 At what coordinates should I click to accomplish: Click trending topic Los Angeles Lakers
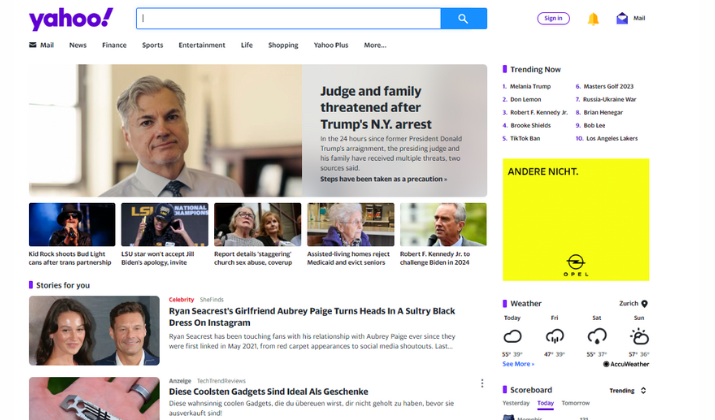(612, 139)
